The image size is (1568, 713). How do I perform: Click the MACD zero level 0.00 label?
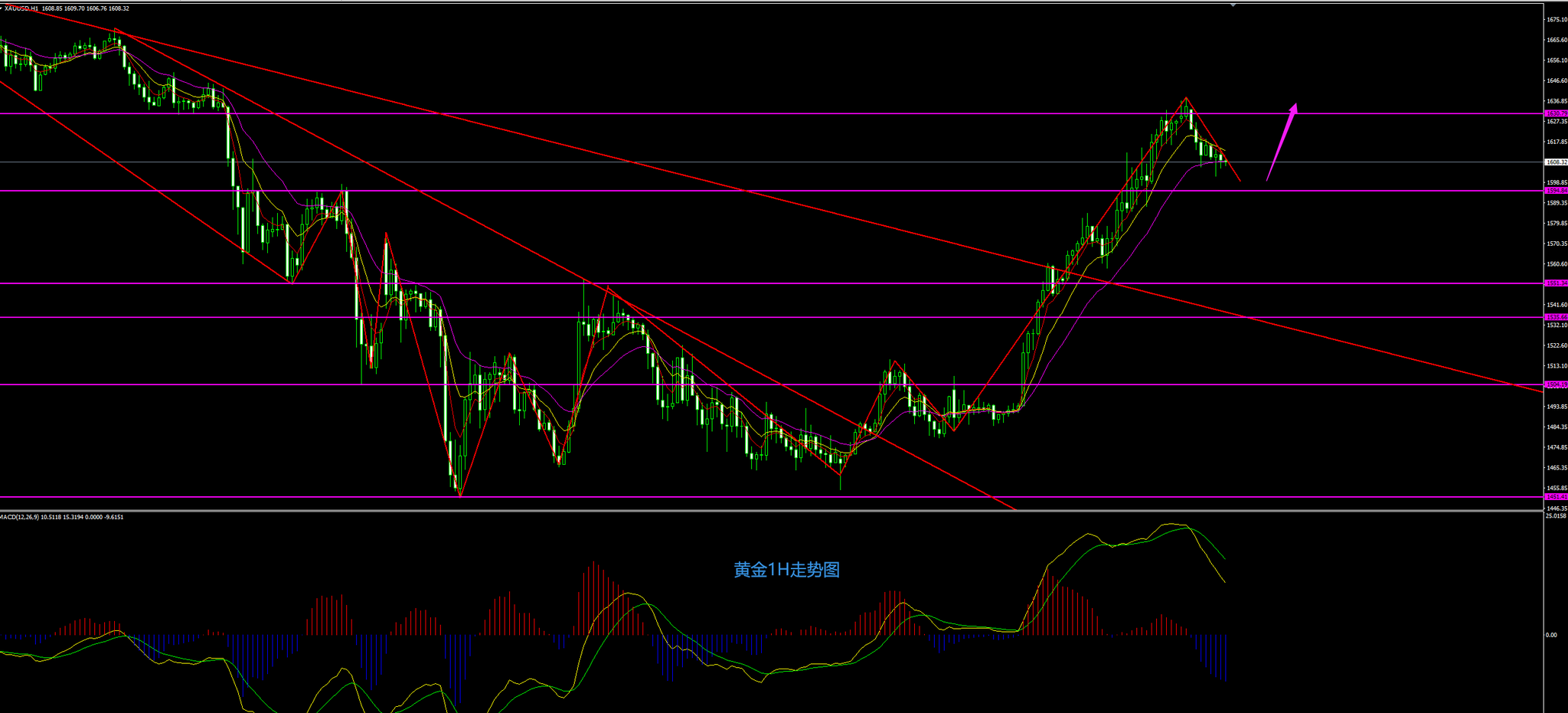click(1551, 635)
